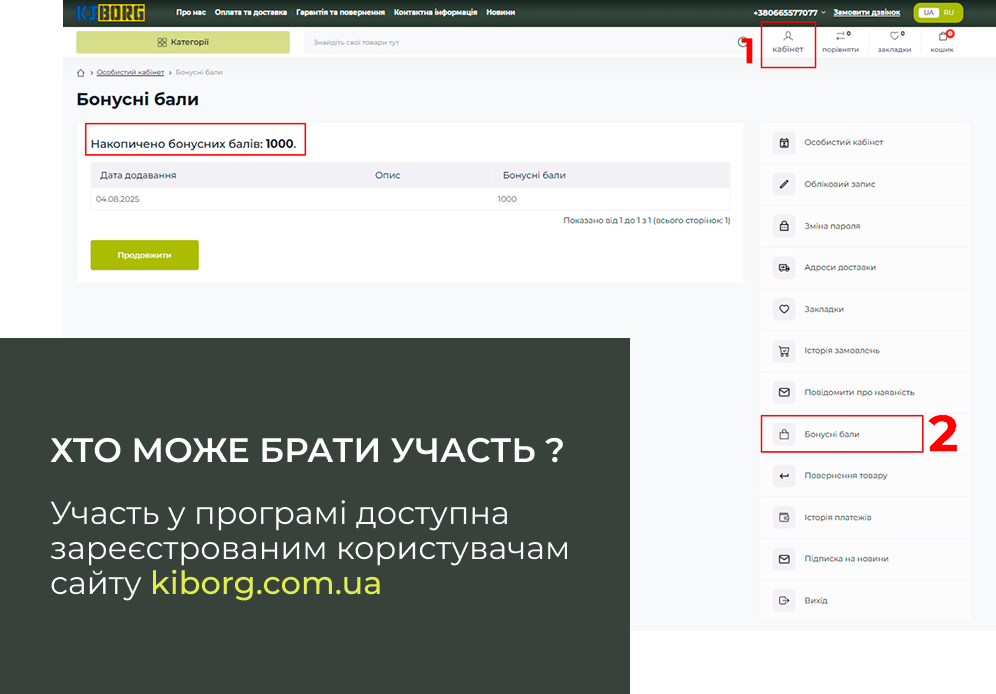Open the Категорії categories menu

tap(183, 42)
